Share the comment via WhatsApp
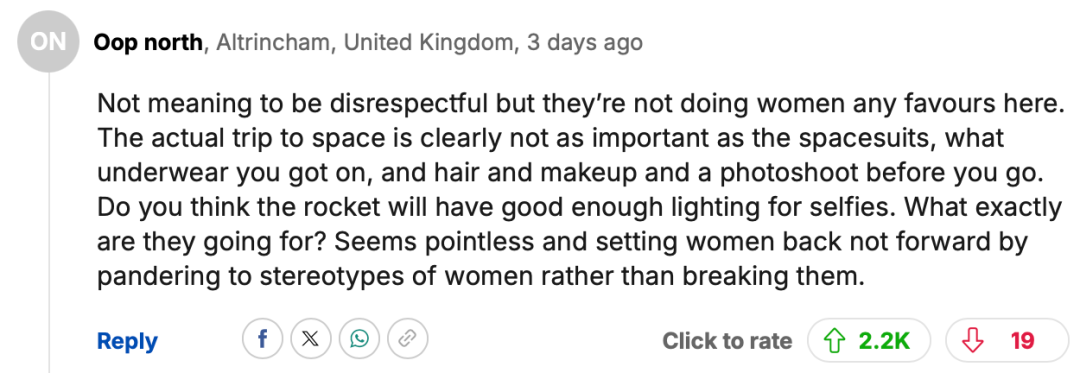 pyautogui.click(x=359, y=339)
